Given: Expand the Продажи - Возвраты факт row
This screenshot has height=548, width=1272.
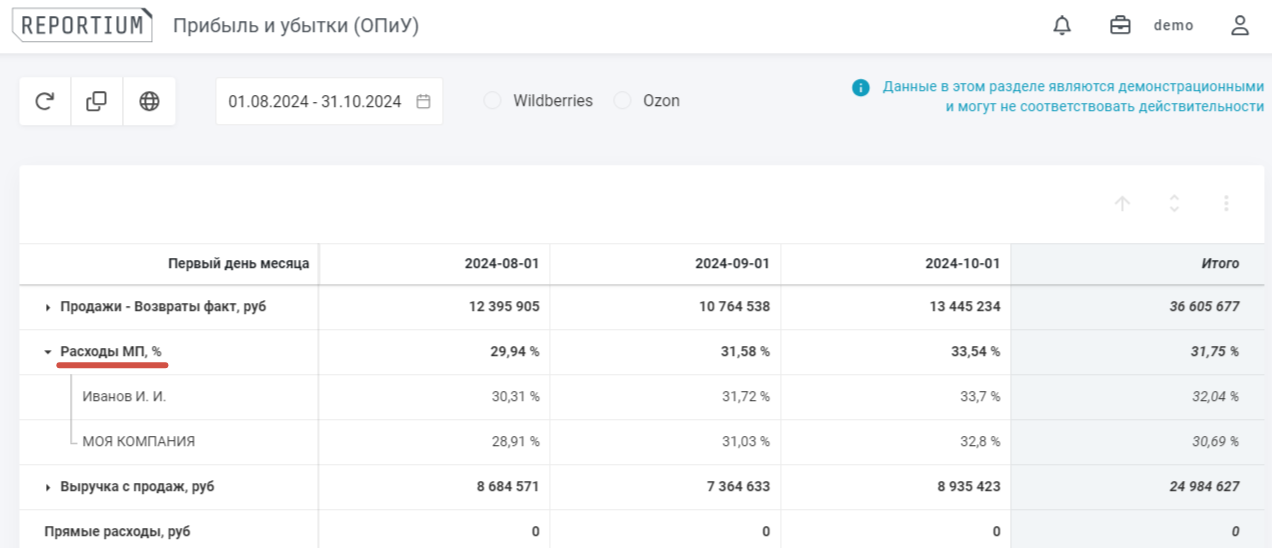Looking at the screenshot, I should (47, 308).
